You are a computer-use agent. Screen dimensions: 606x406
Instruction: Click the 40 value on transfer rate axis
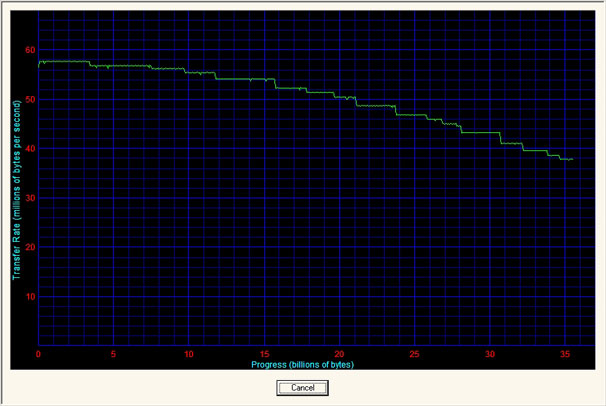(x=30, y=148)
